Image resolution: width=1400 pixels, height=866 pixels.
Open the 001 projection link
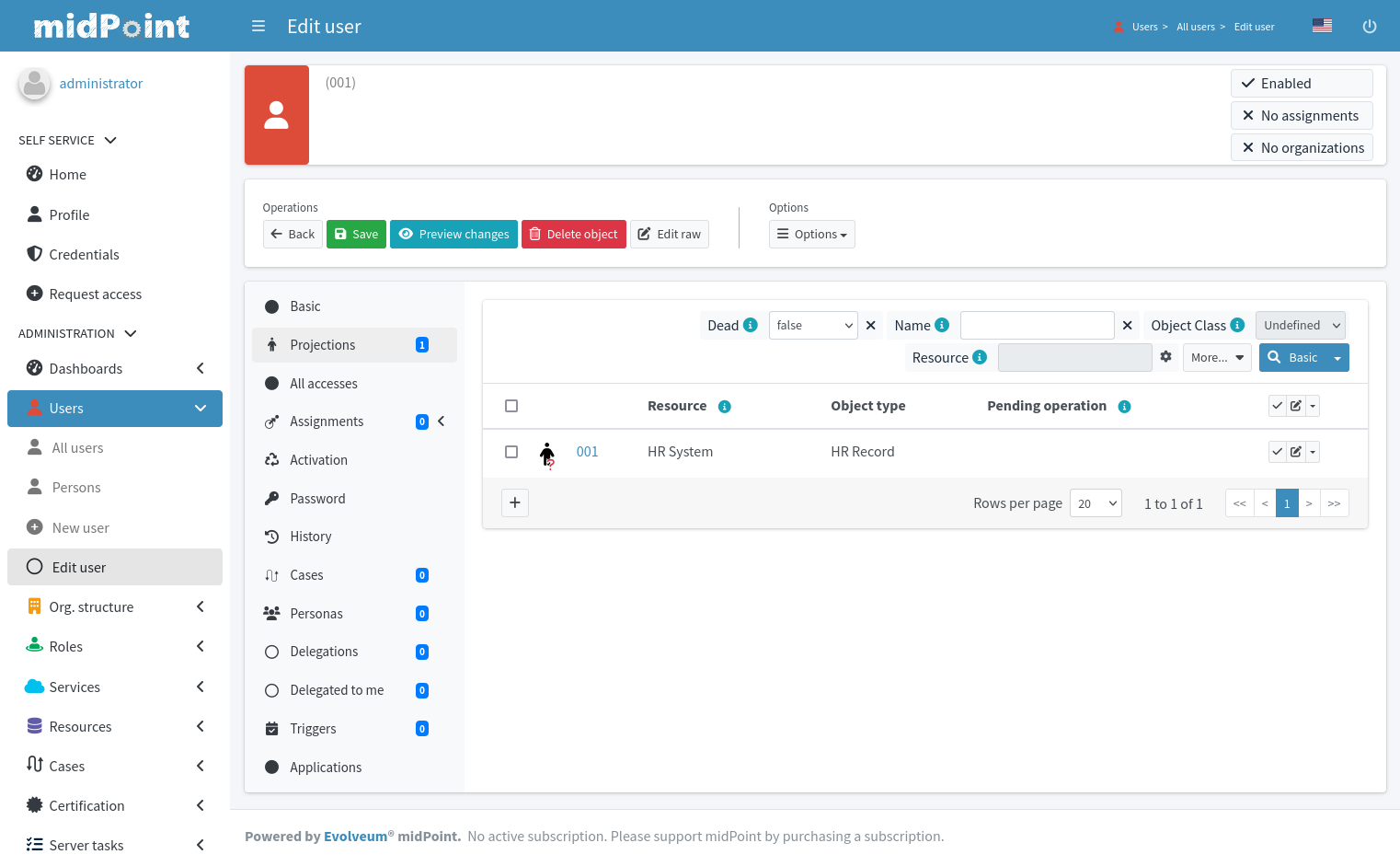pyautogui.click(x=587, y=452)
